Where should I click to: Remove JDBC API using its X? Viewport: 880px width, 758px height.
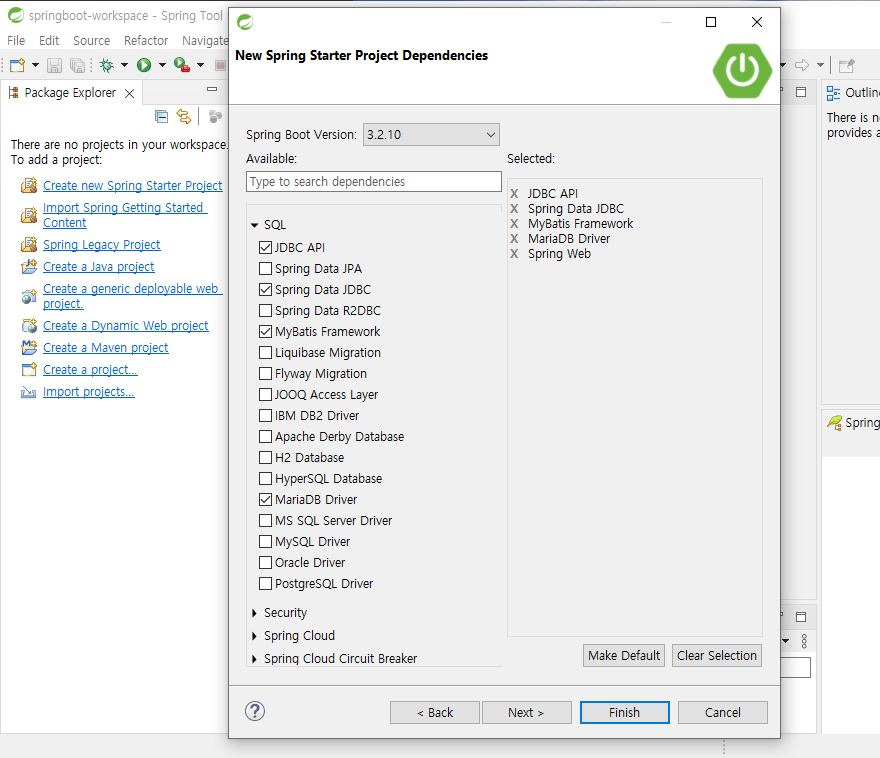tap(514, 194)
